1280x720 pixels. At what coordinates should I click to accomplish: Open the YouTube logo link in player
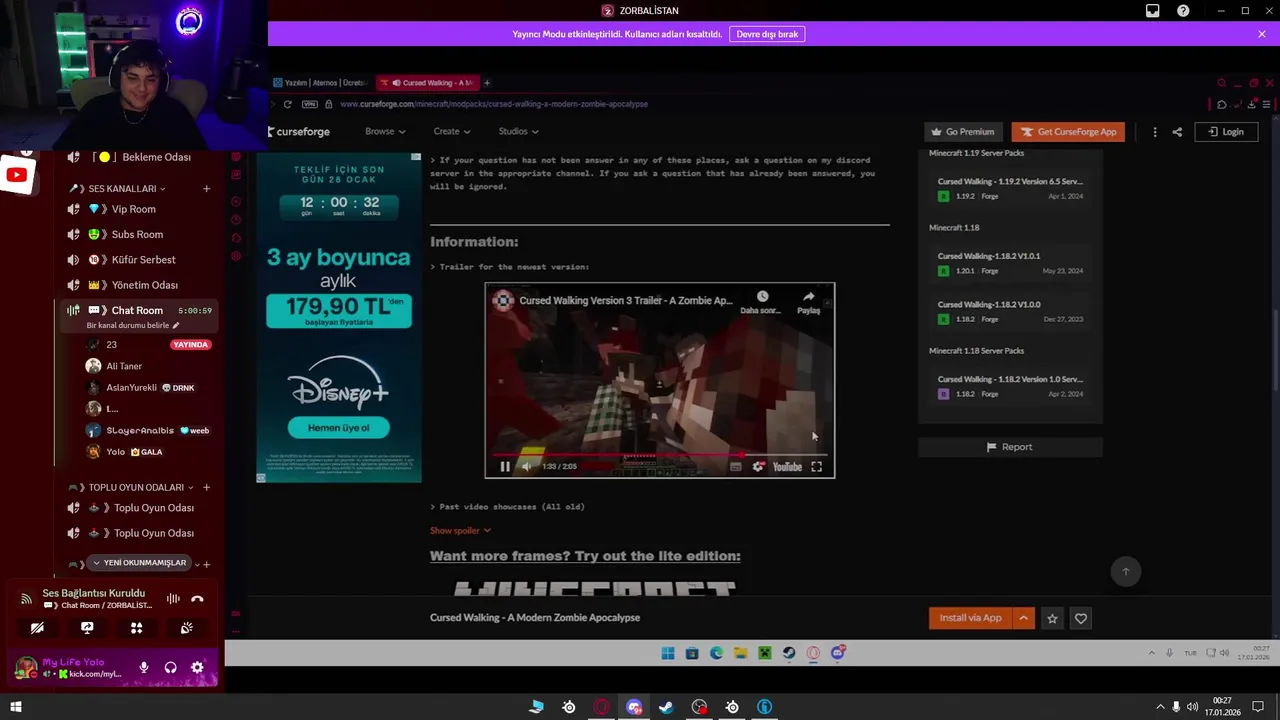(787, 466)
